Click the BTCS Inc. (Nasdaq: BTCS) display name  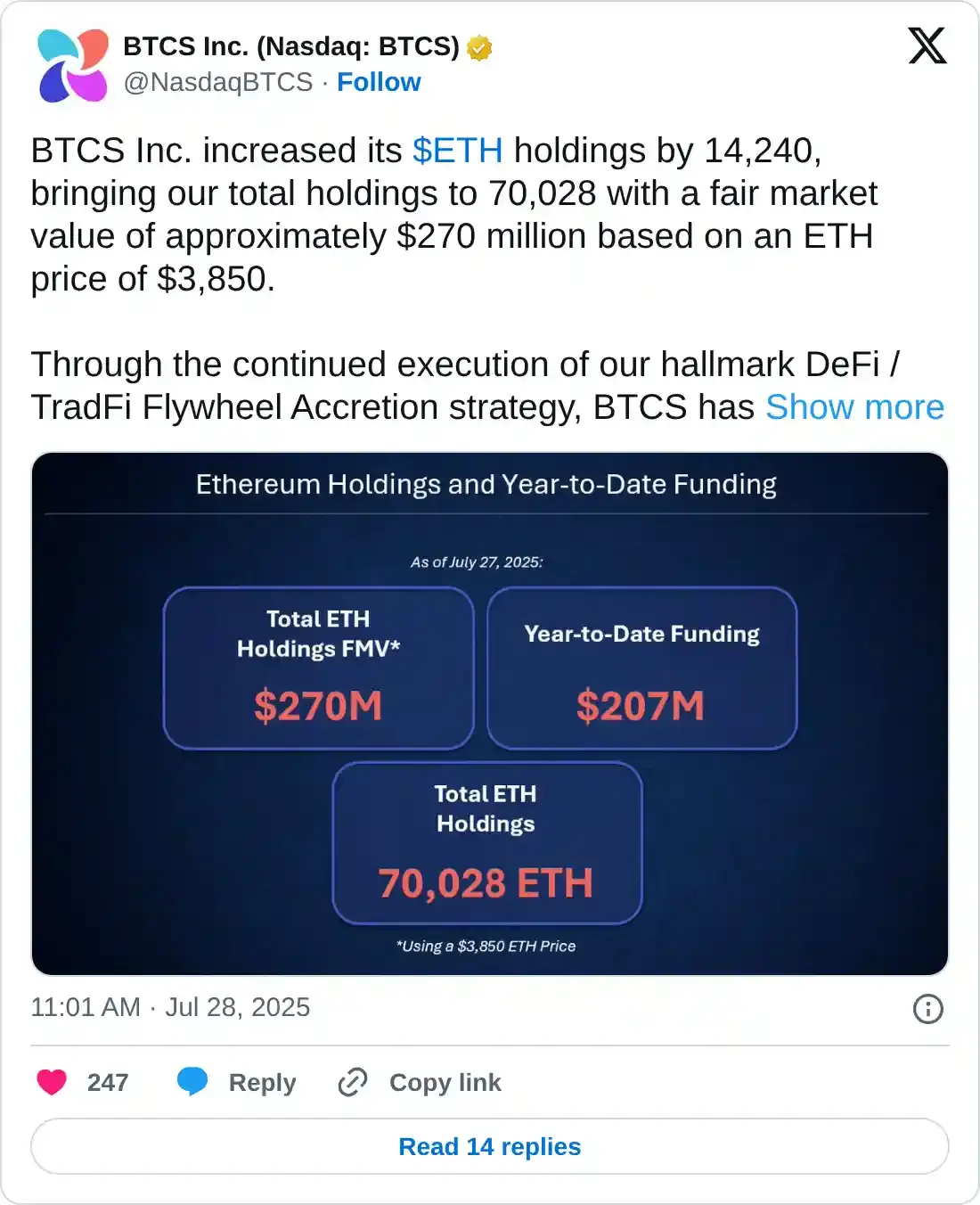291,46
